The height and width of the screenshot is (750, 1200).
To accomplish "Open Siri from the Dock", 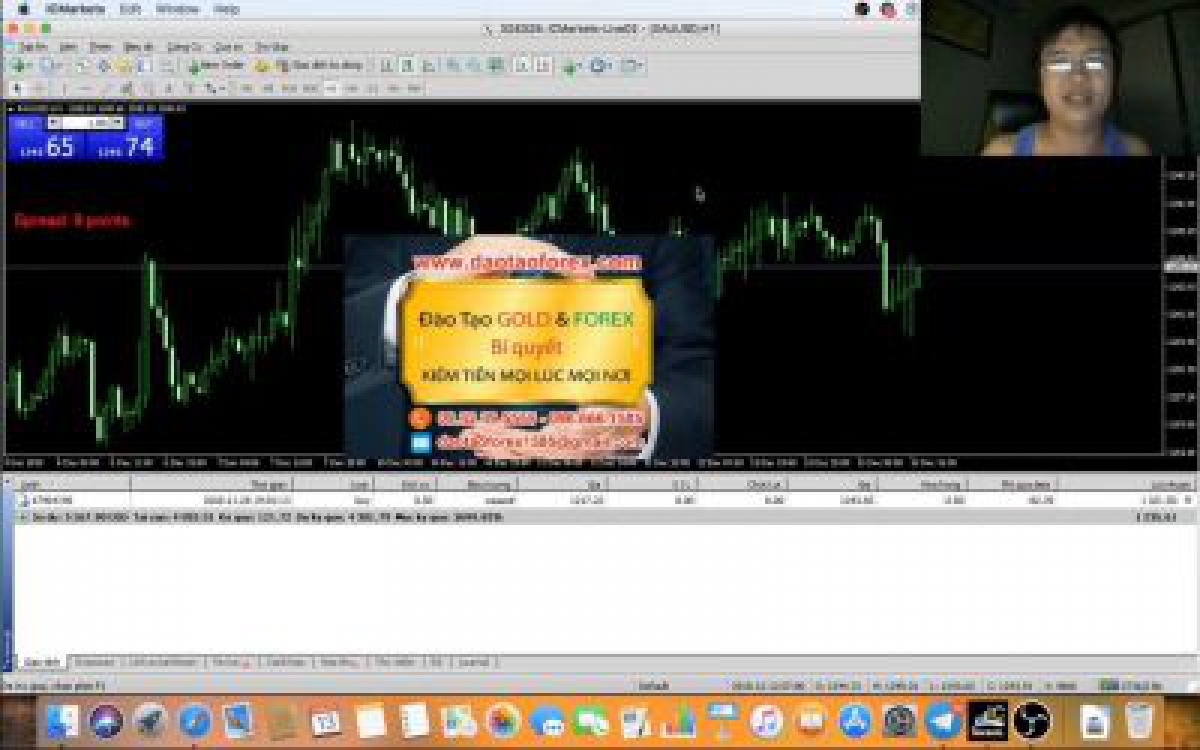I will click(105, 720).
